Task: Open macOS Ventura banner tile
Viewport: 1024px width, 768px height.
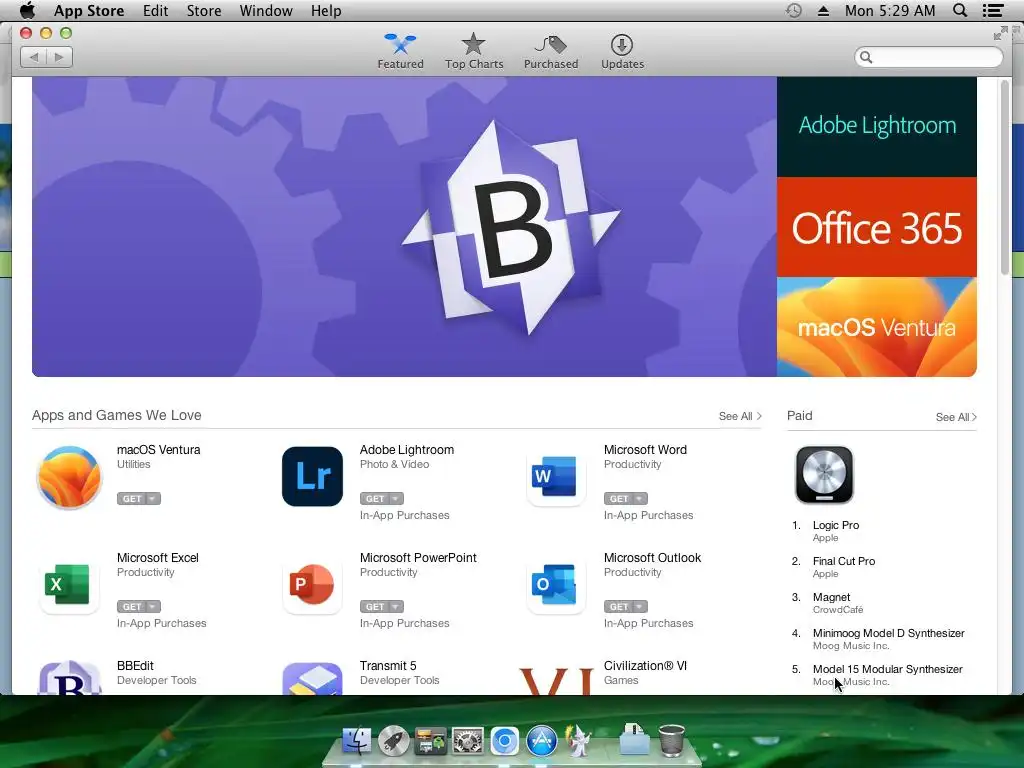Action: (x=876, y=327)
